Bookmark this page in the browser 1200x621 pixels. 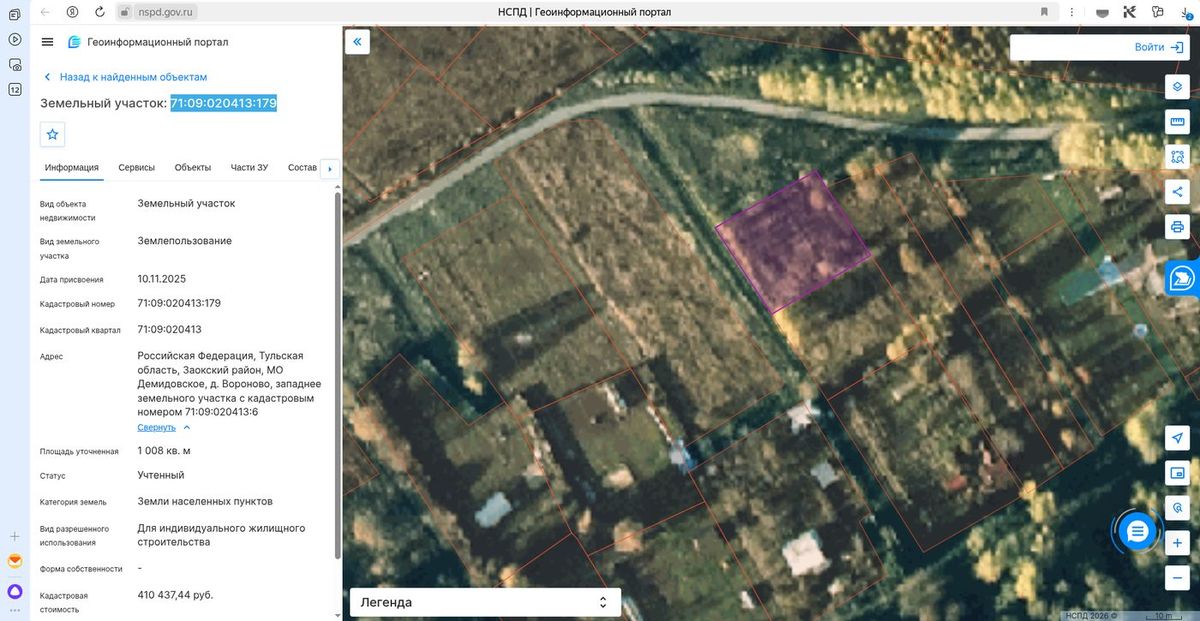[1045, 12]
